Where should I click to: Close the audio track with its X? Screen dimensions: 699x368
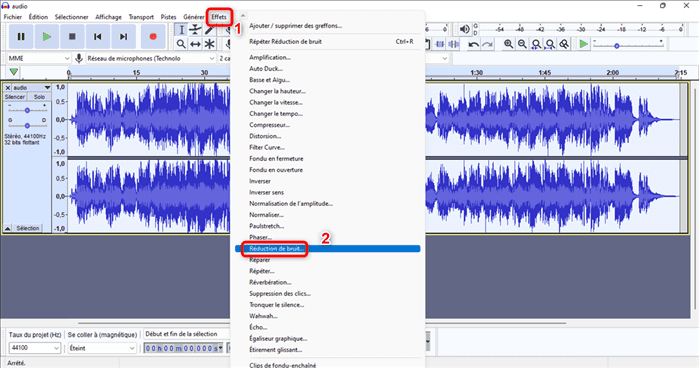click(8, 88)
